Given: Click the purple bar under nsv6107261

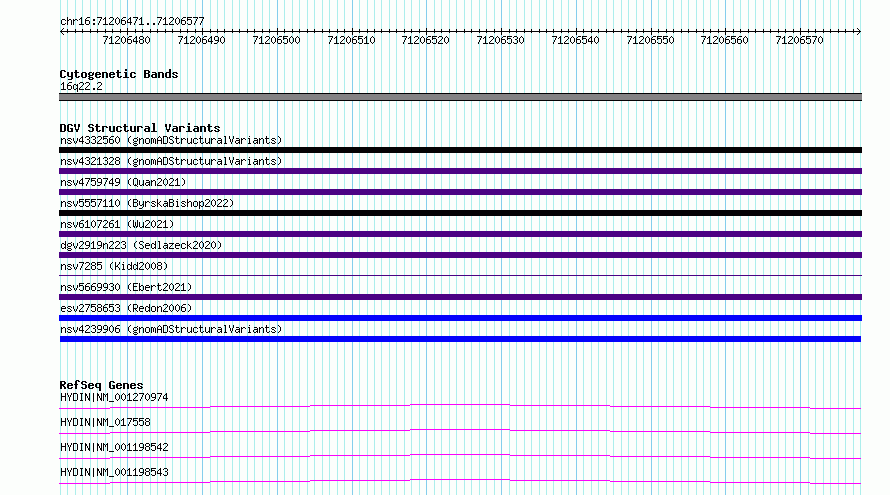Looking at the screenshot, I should [460, 234].
